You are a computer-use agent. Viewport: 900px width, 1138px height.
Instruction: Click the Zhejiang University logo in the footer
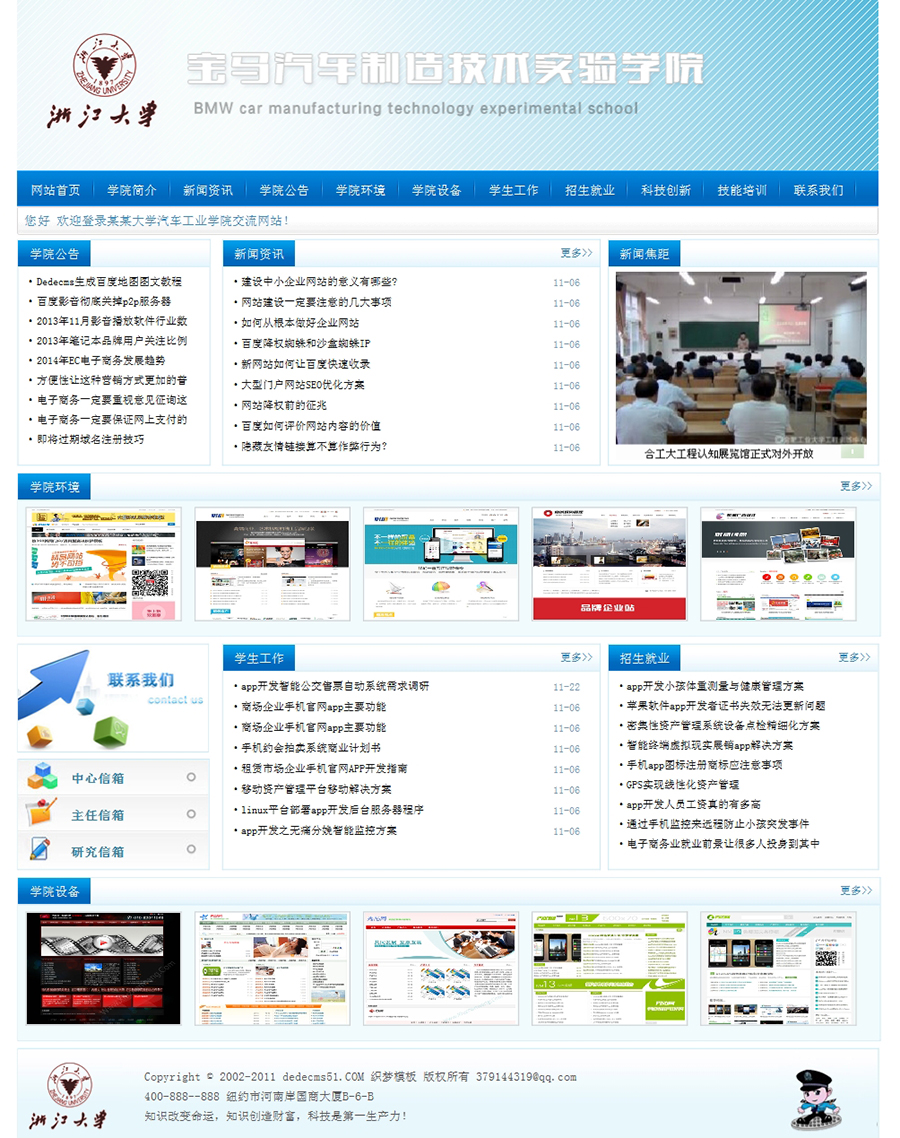(66, 1096)
